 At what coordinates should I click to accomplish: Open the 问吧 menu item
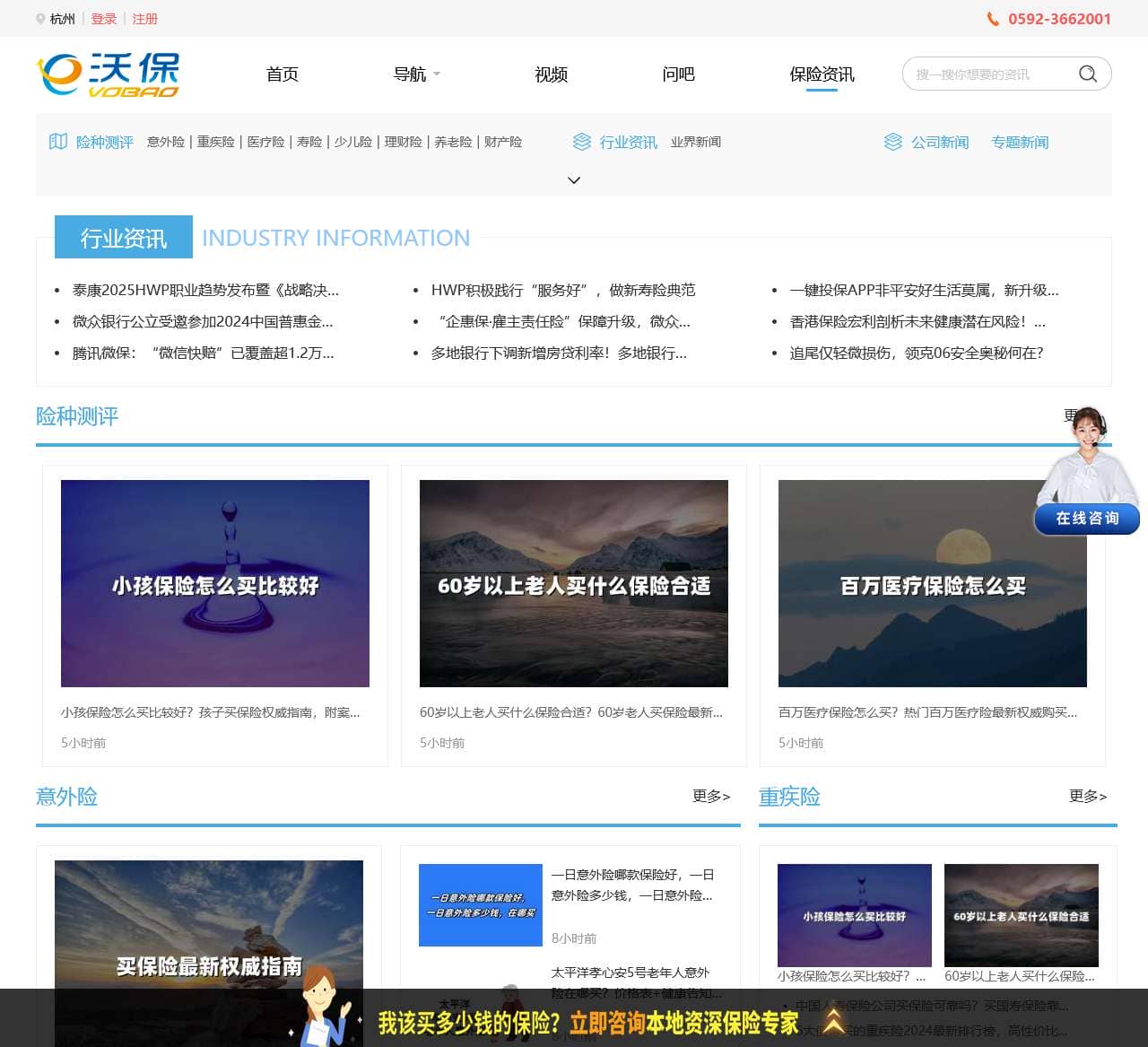tap(678, 74)
